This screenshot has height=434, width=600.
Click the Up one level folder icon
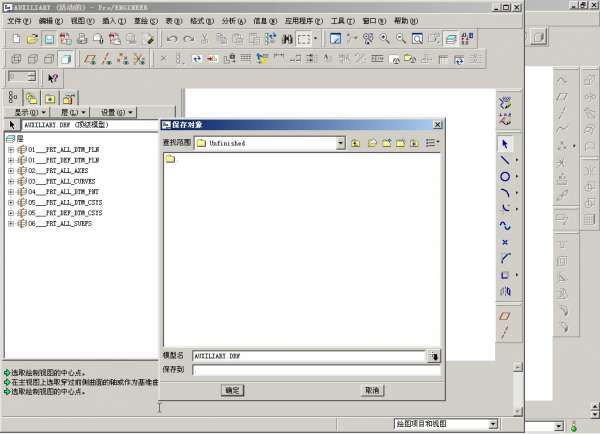(355, 143)
